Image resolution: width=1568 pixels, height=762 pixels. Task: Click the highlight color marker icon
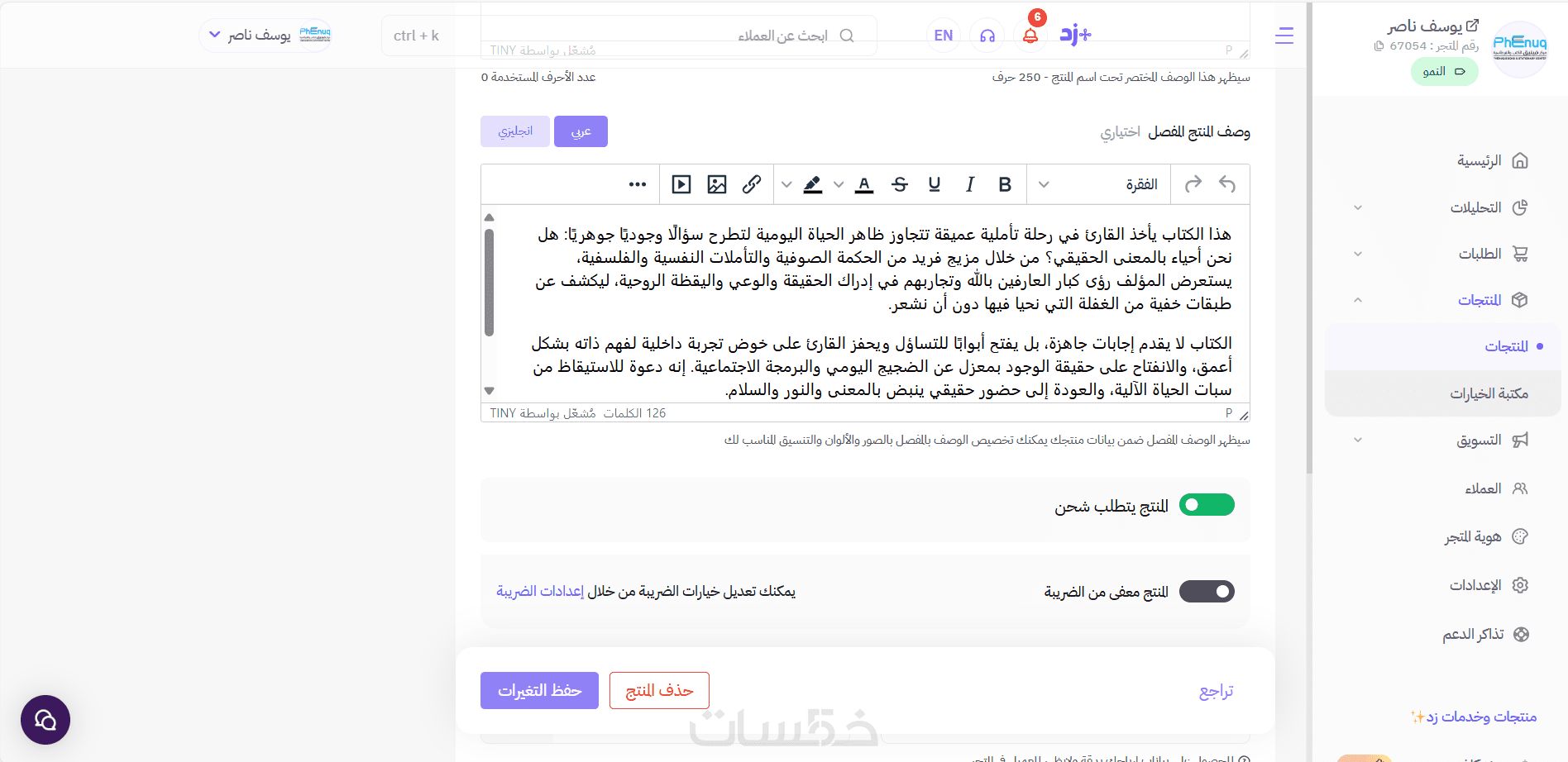coord(813,184)
